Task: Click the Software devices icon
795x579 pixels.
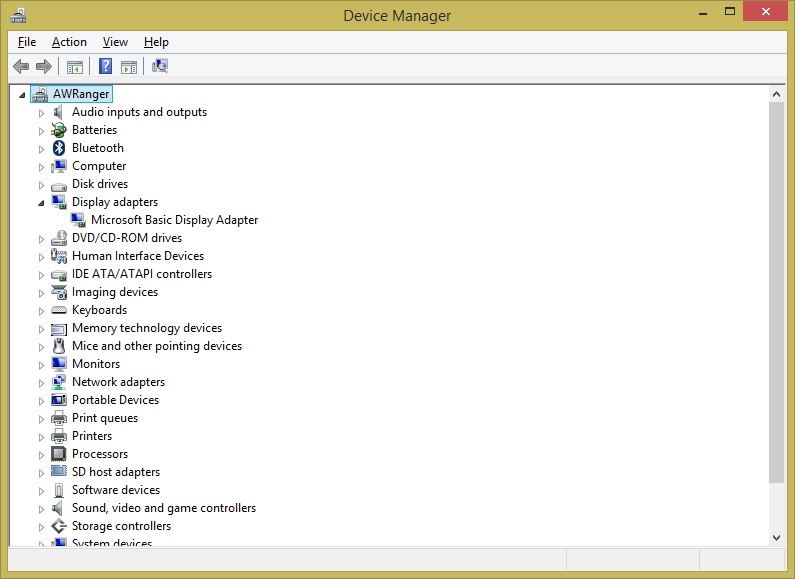Action: pyautogui.click(x=59, y=490)
